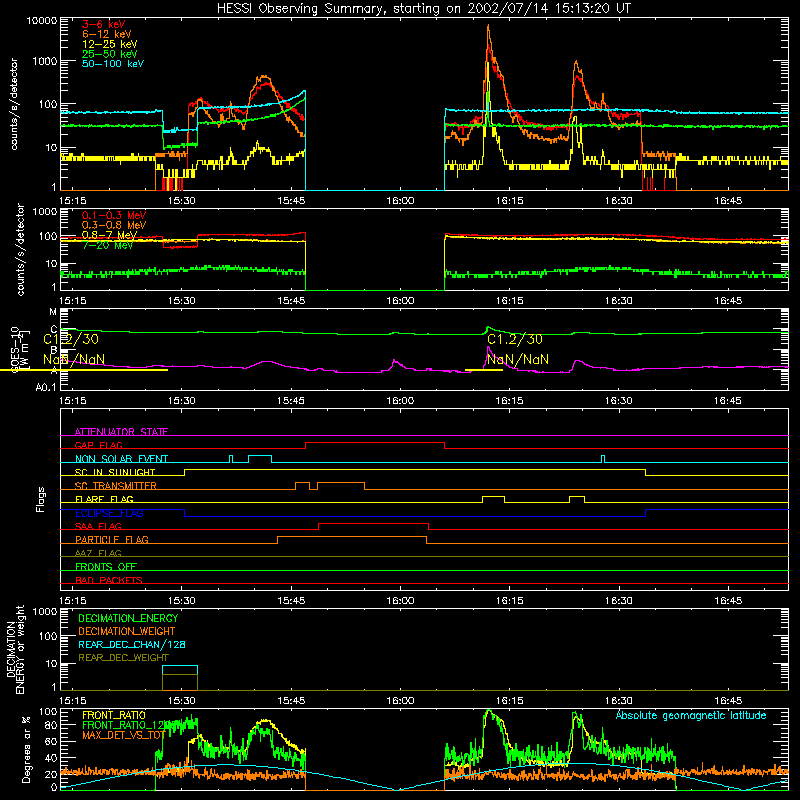800x800 pixels.
Task: Click the orange MAX_DET_VS_TOT legend label
Action: click(x=123, y=735)
